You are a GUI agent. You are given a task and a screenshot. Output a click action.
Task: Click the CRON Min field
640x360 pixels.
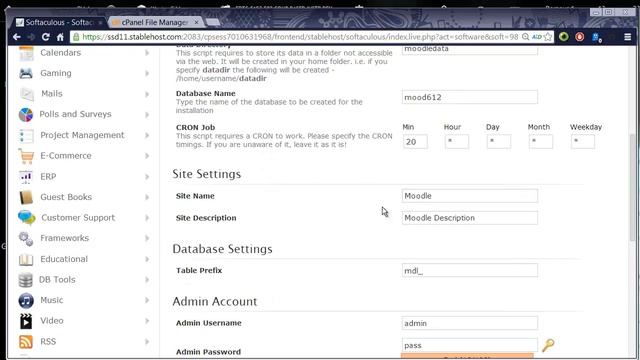tap(415, 142)
